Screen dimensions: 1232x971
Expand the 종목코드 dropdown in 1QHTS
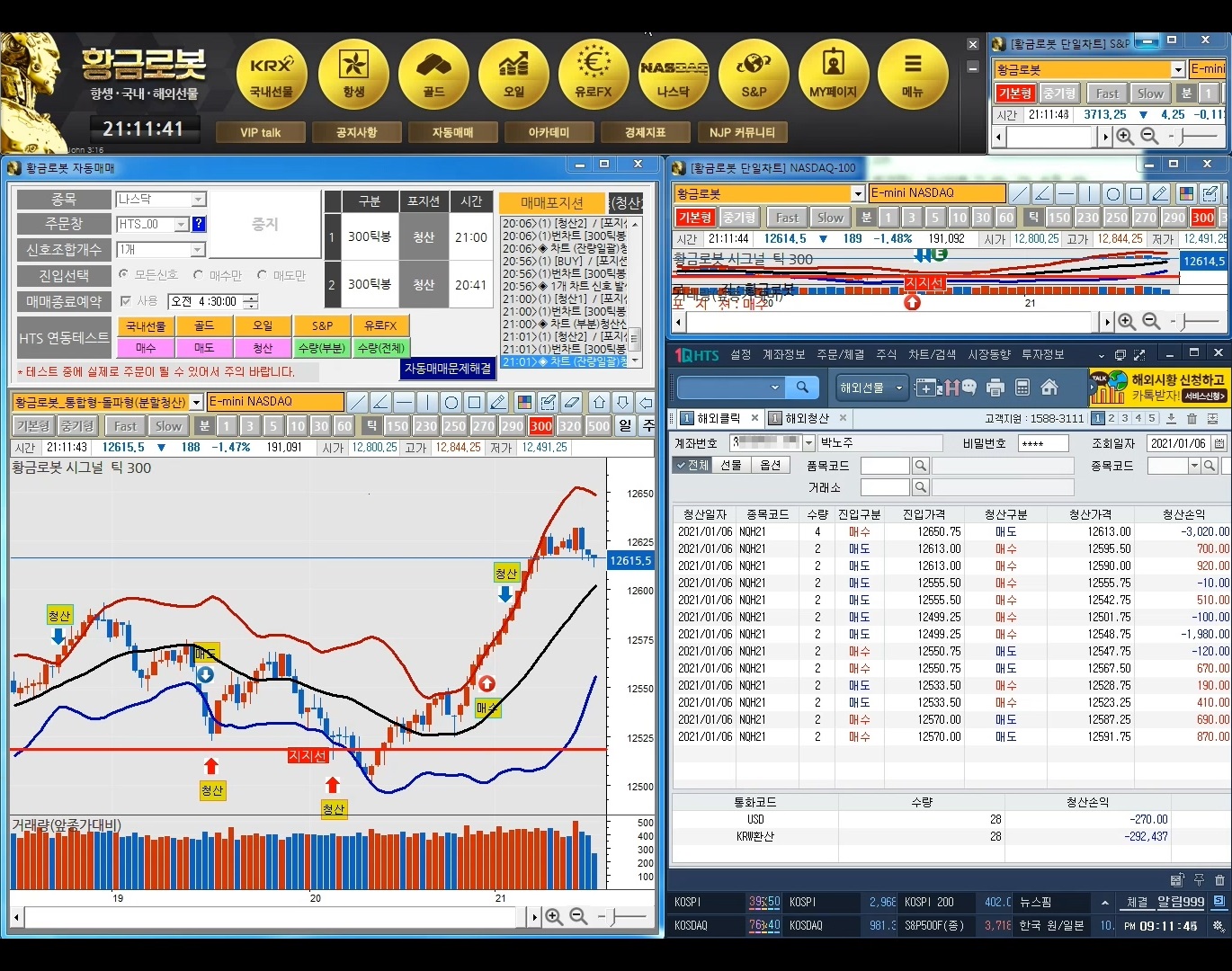coord(1194,465)
